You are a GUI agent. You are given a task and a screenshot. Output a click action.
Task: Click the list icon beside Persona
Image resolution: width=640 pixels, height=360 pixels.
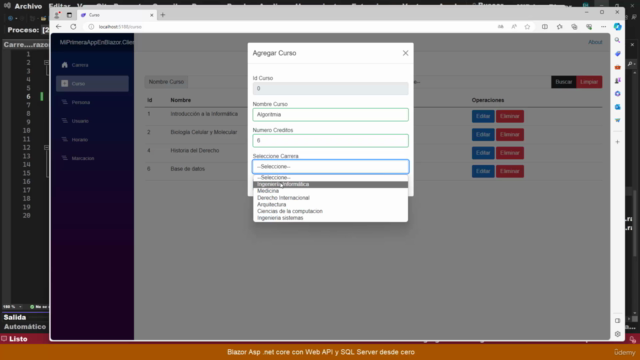click(x=64, y=102)
